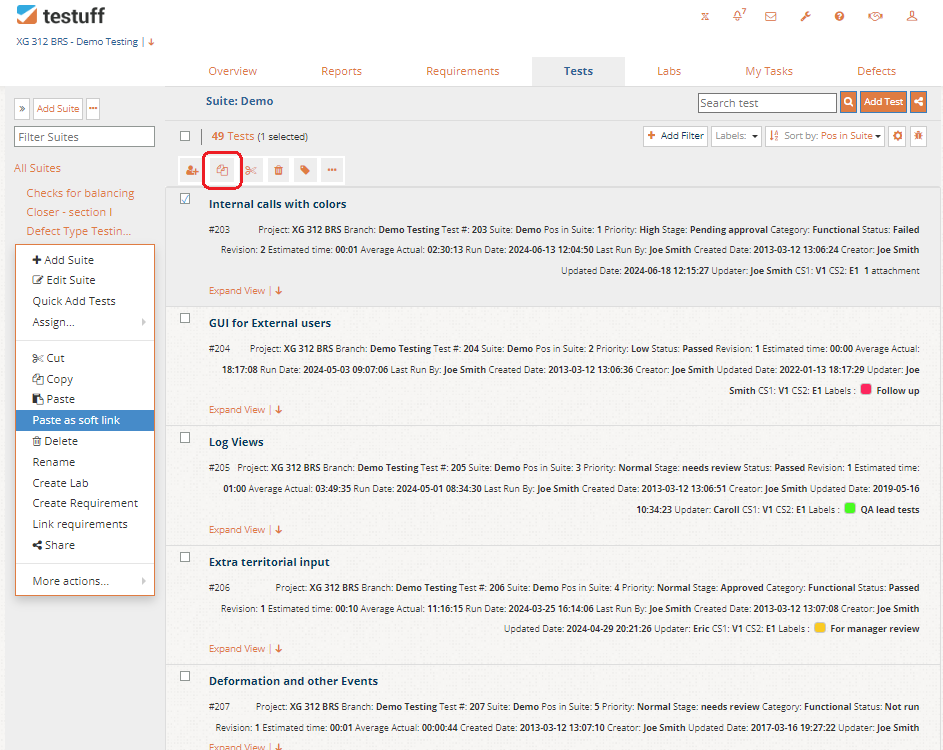Expand the sidebar with double arrow icon

click(x=22, y=109)
